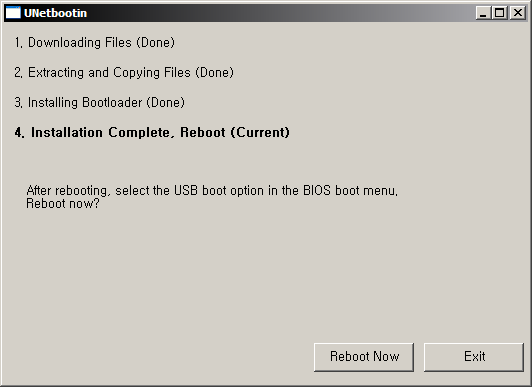The image size is (532, 387).
Task: Click the Reboot Now button
Action: (x=364, y=357)
